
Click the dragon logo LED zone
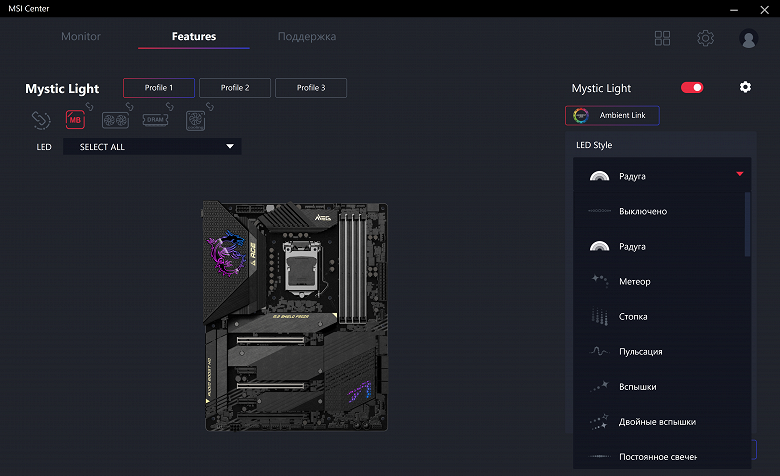(x=226, y=253)
